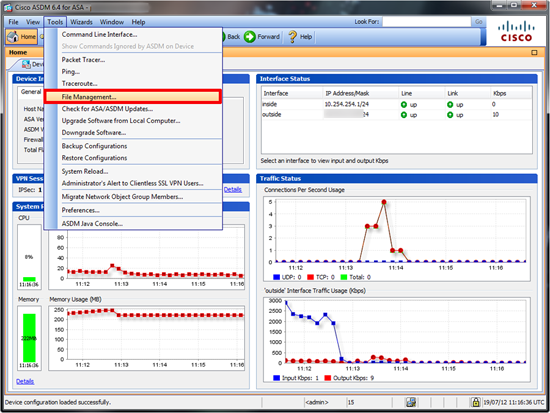This screenshot has height=413, width=550.
Task: Click the lock icon in status bar
Action: pyautogui.click(x=475, y=402)
